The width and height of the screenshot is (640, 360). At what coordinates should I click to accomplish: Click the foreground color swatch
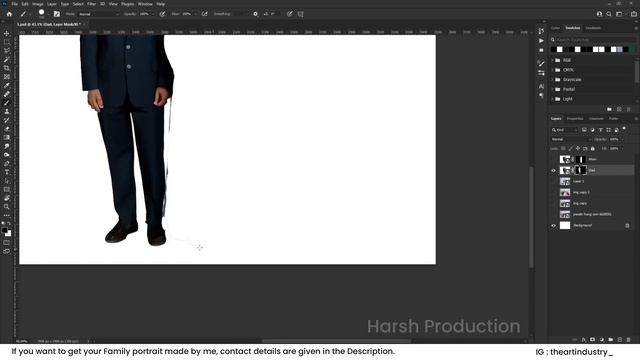pos(4,230)
